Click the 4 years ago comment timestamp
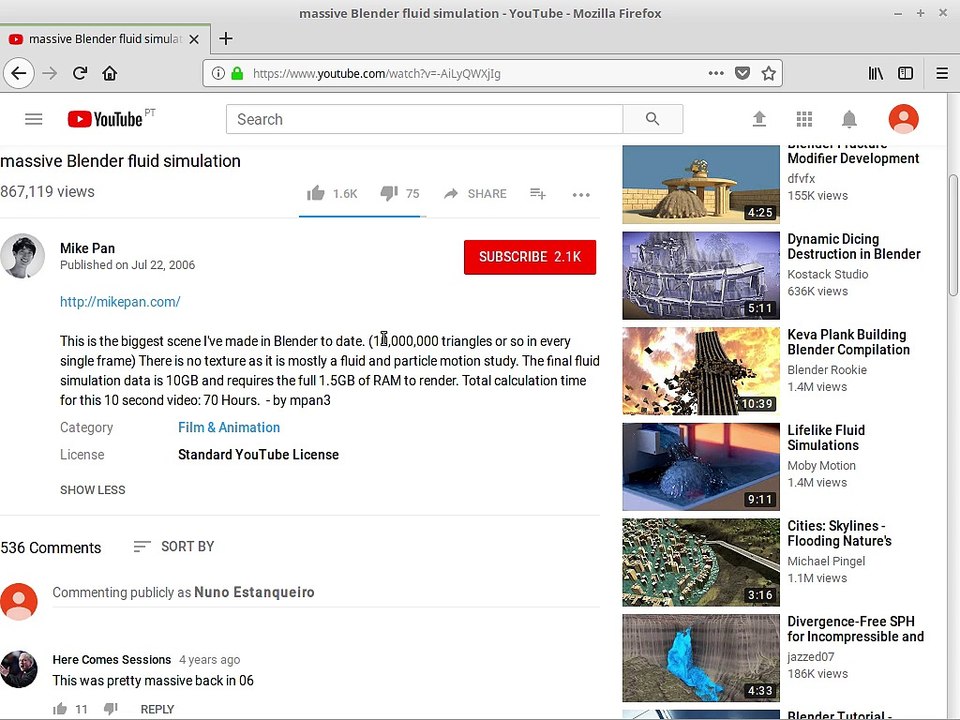Image resolution: width=960 pixels, height=720 pixels. 209,659
